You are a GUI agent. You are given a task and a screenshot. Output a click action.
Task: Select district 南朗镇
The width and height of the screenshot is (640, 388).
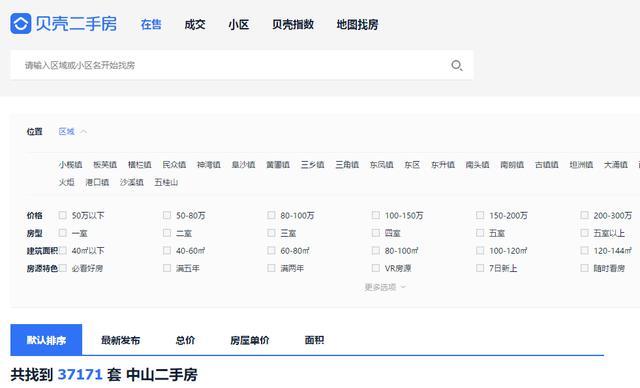[512, 165]
